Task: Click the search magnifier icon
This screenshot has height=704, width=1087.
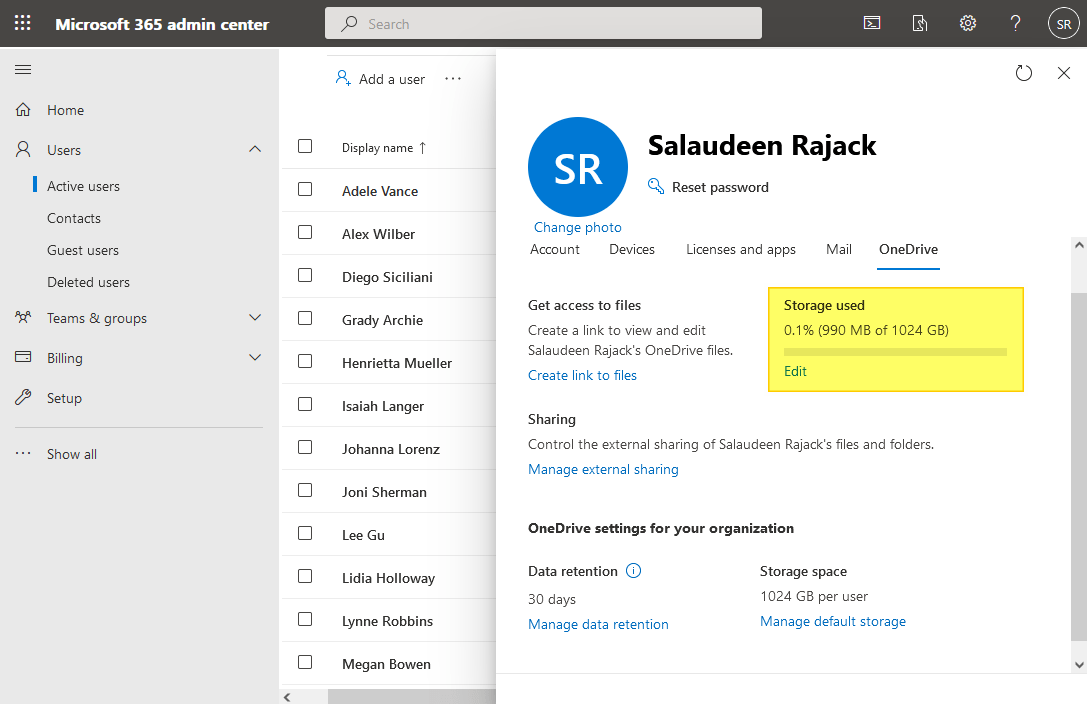Action: pos(349,24)
